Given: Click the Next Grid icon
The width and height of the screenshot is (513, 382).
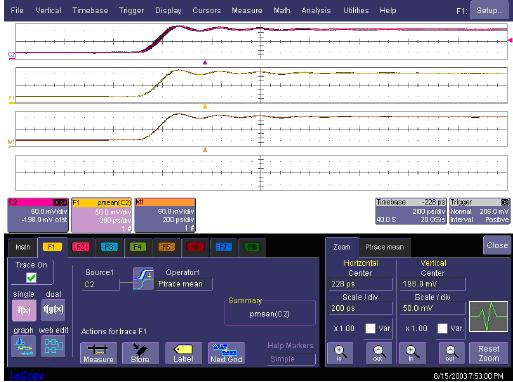Looking at the screenshot, I should (x=226, y=353).
